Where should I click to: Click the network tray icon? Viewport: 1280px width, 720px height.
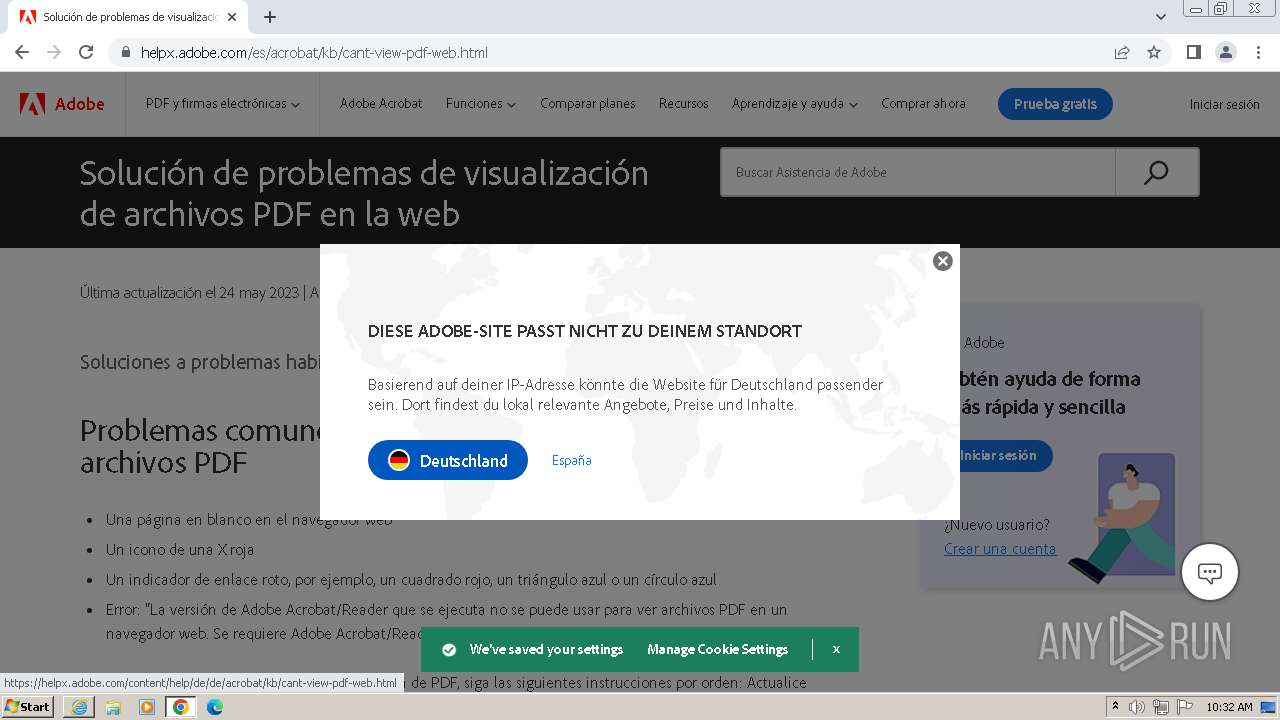tap(1161, 707)
